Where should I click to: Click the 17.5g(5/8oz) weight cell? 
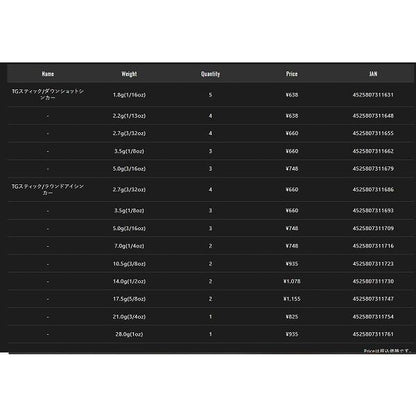click(x=129, y=299)
